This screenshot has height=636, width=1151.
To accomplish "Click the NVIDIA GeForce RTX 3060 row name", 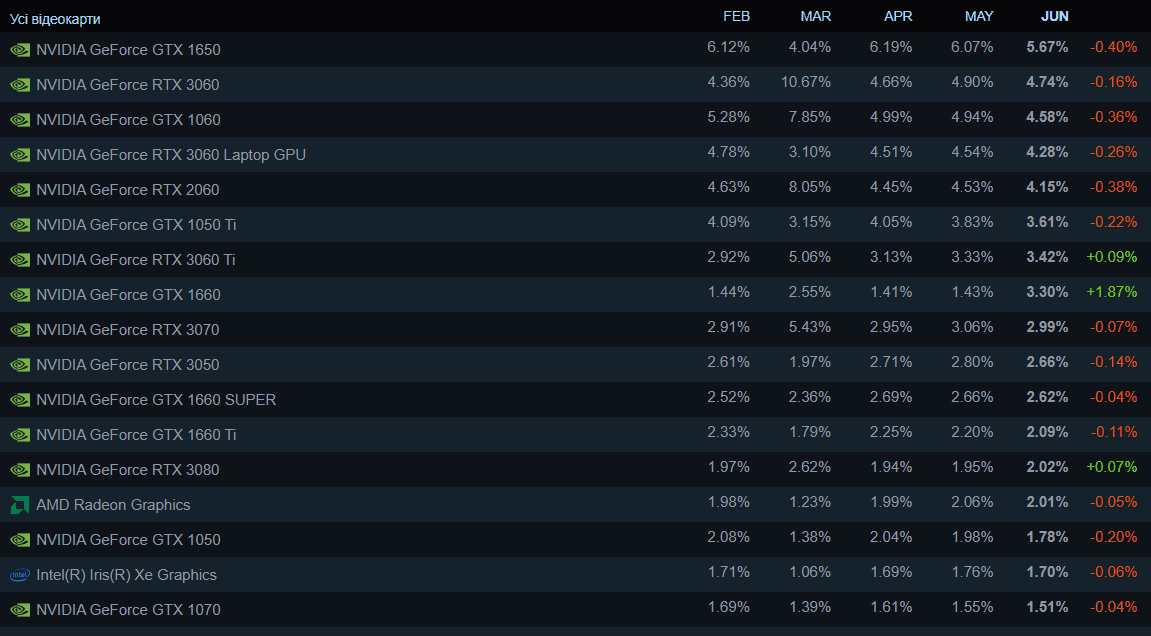I will click(x=128, y=84).
